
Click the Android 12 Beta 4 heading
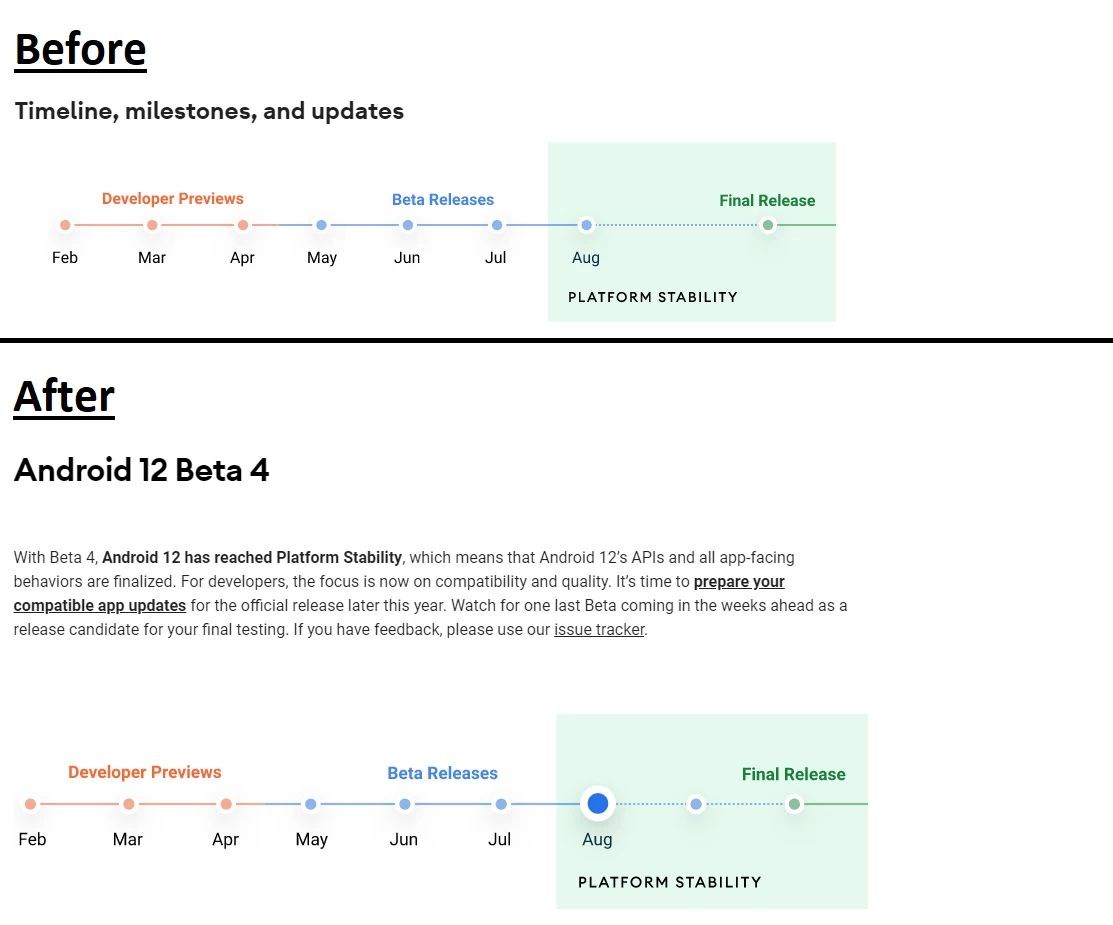point(141,470)
